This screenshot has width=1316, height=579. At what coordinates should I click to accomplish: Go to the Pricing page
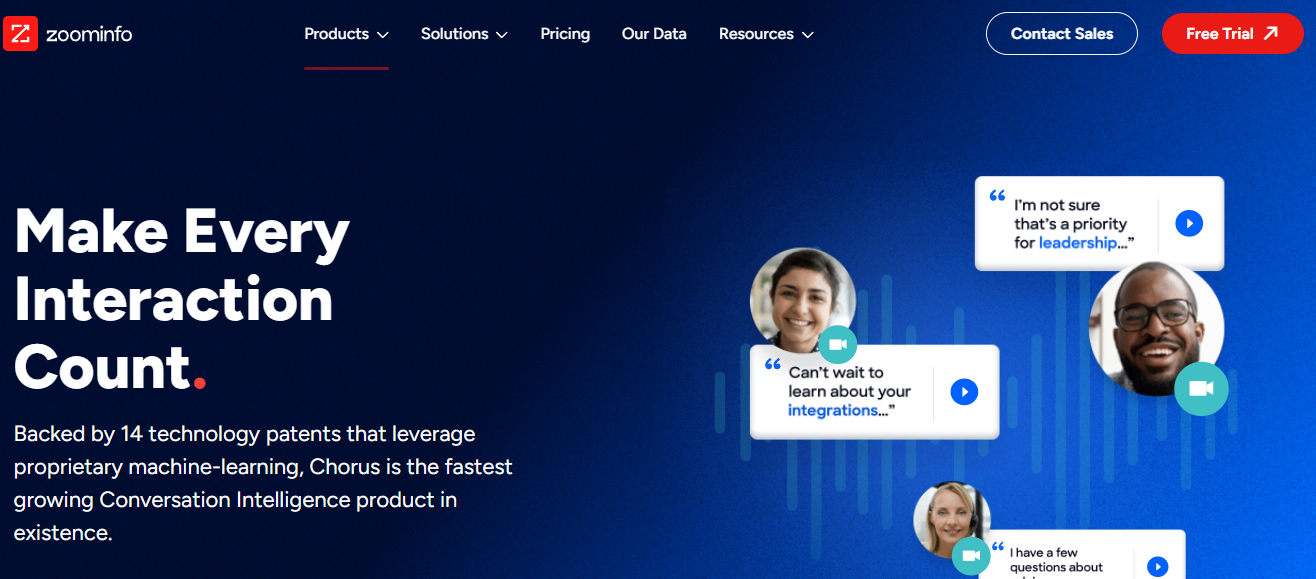(565, 34)
